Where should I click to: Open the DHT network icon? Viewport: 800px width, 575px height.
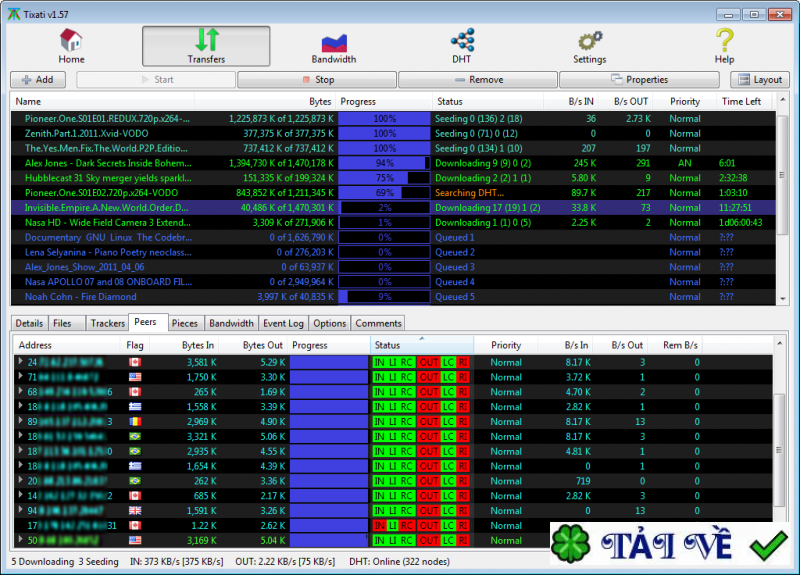461,42
